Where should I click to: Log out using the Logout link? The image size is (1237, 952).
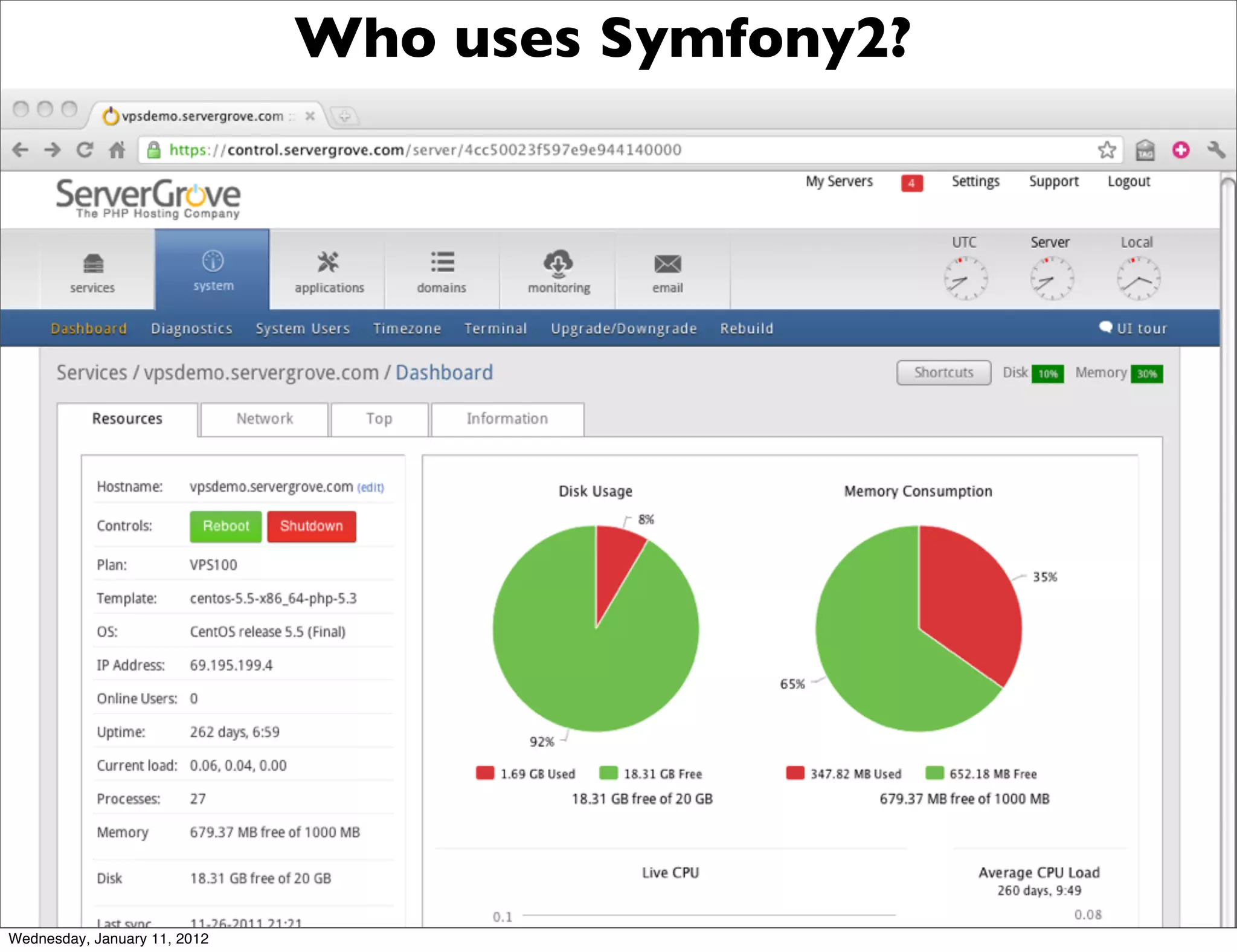pyautogui.click(x=1128, y=181)
